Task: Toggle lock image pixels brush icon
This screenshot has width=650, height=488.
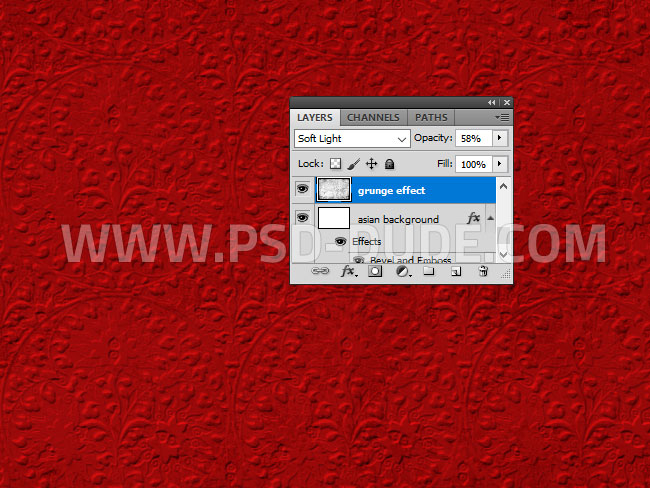Action: [353, 164]
